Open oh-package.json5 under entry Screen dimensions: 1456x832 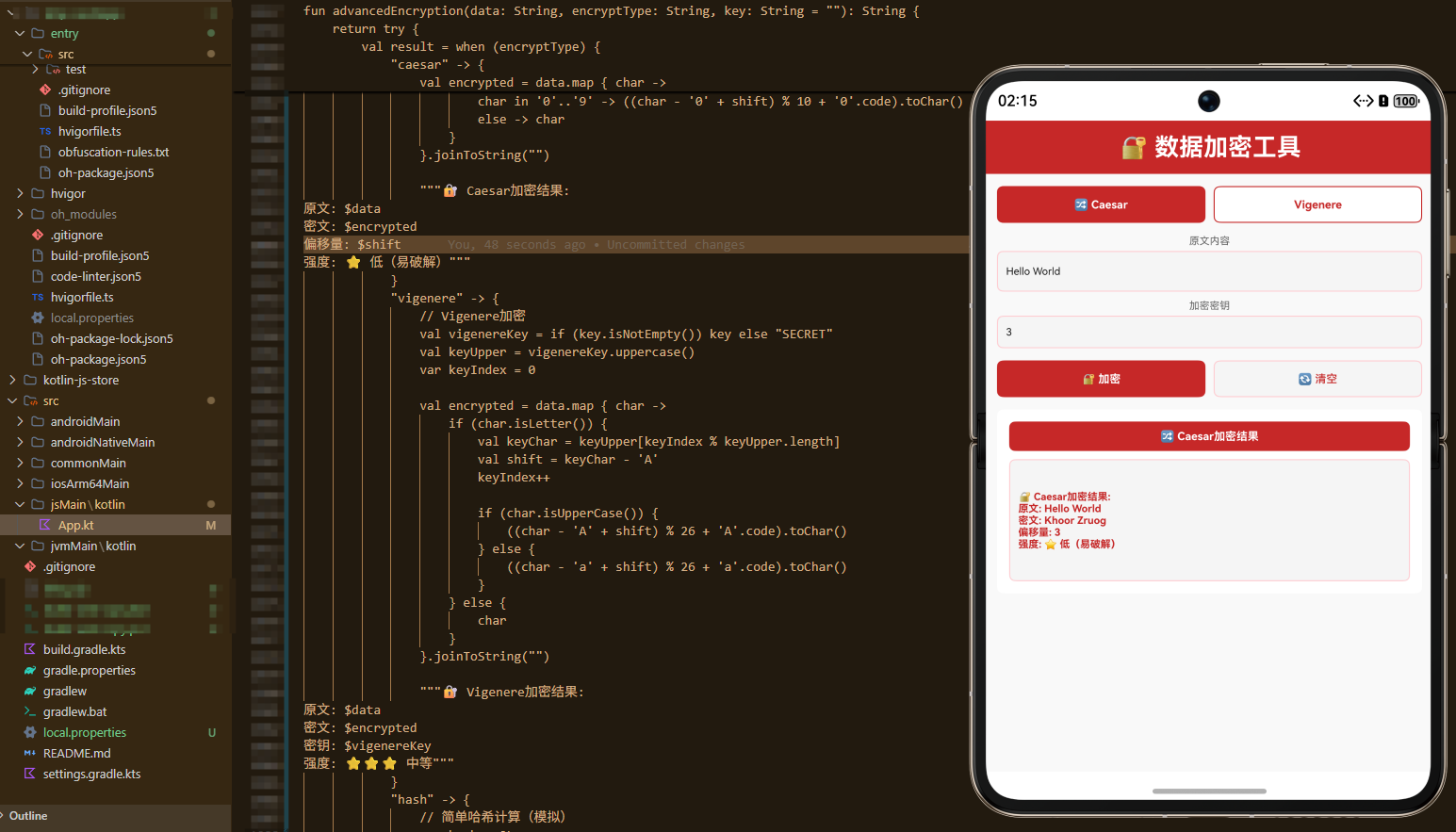pos(106,172)
